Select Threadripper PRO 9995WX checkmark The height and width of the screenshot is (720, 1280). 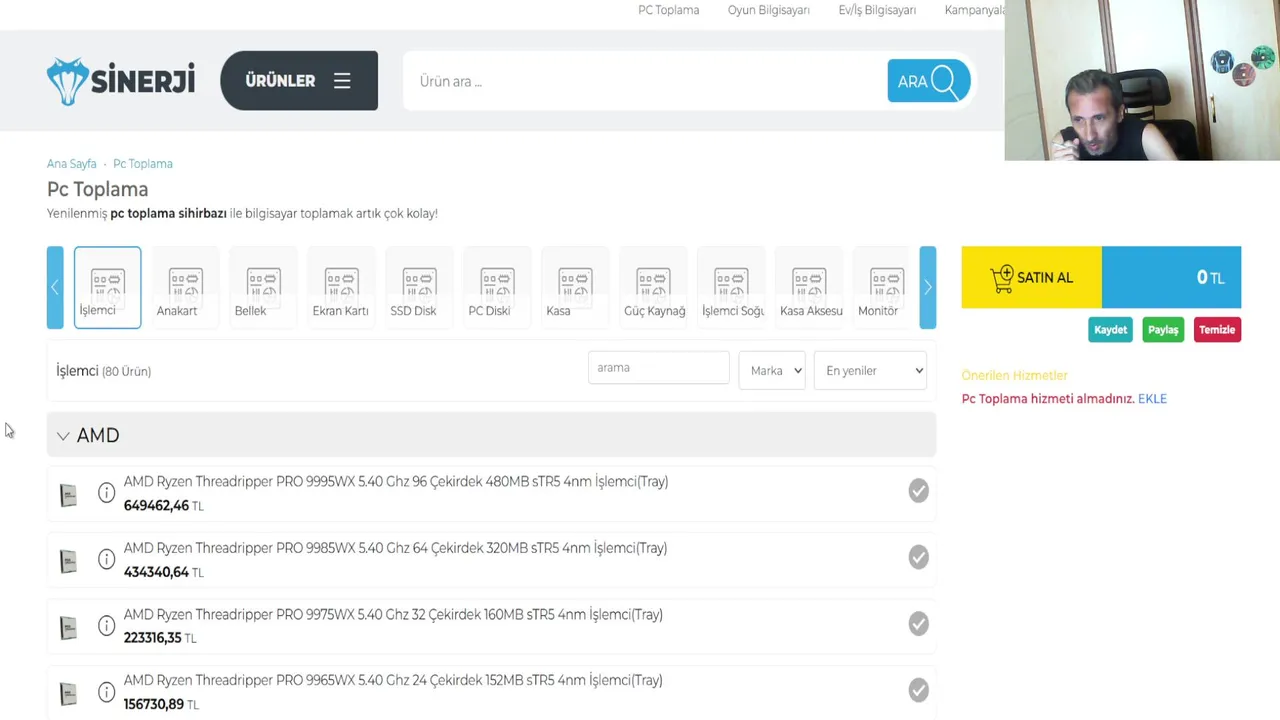click(918, 491)
